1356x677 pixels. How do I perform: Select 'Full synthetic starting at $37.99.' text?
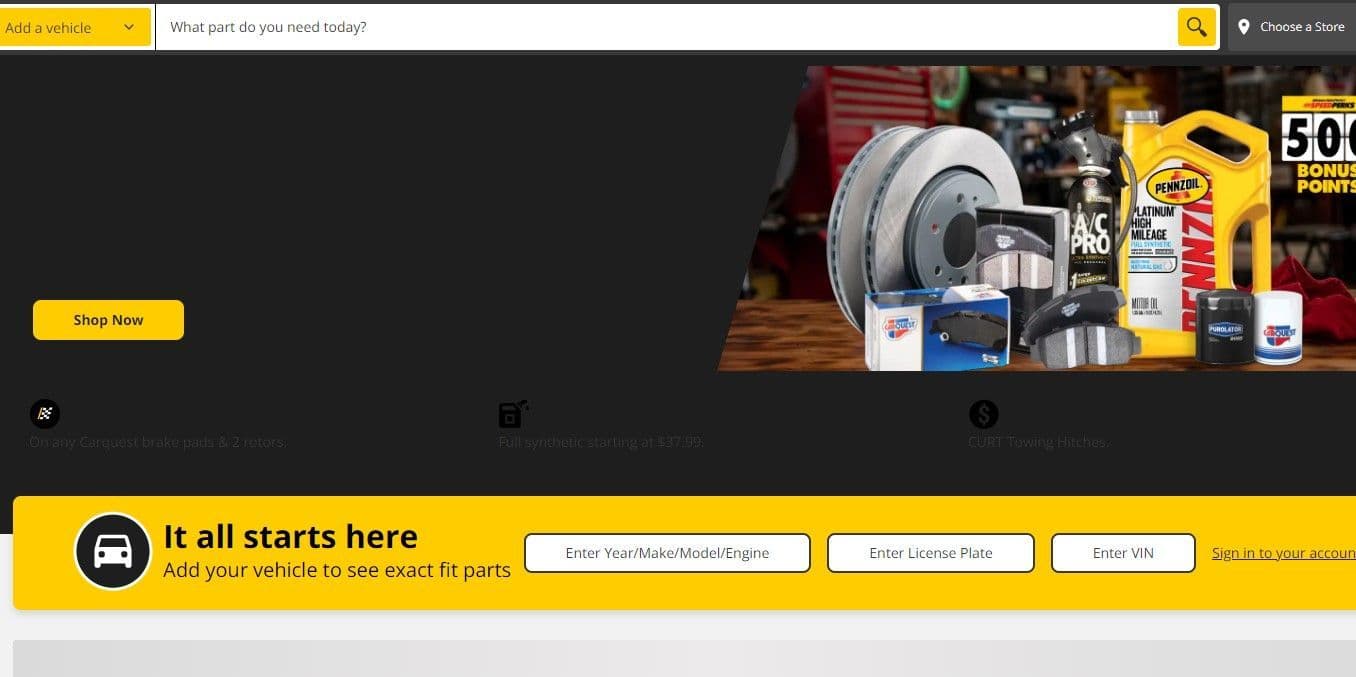click(x=601, y=442)
